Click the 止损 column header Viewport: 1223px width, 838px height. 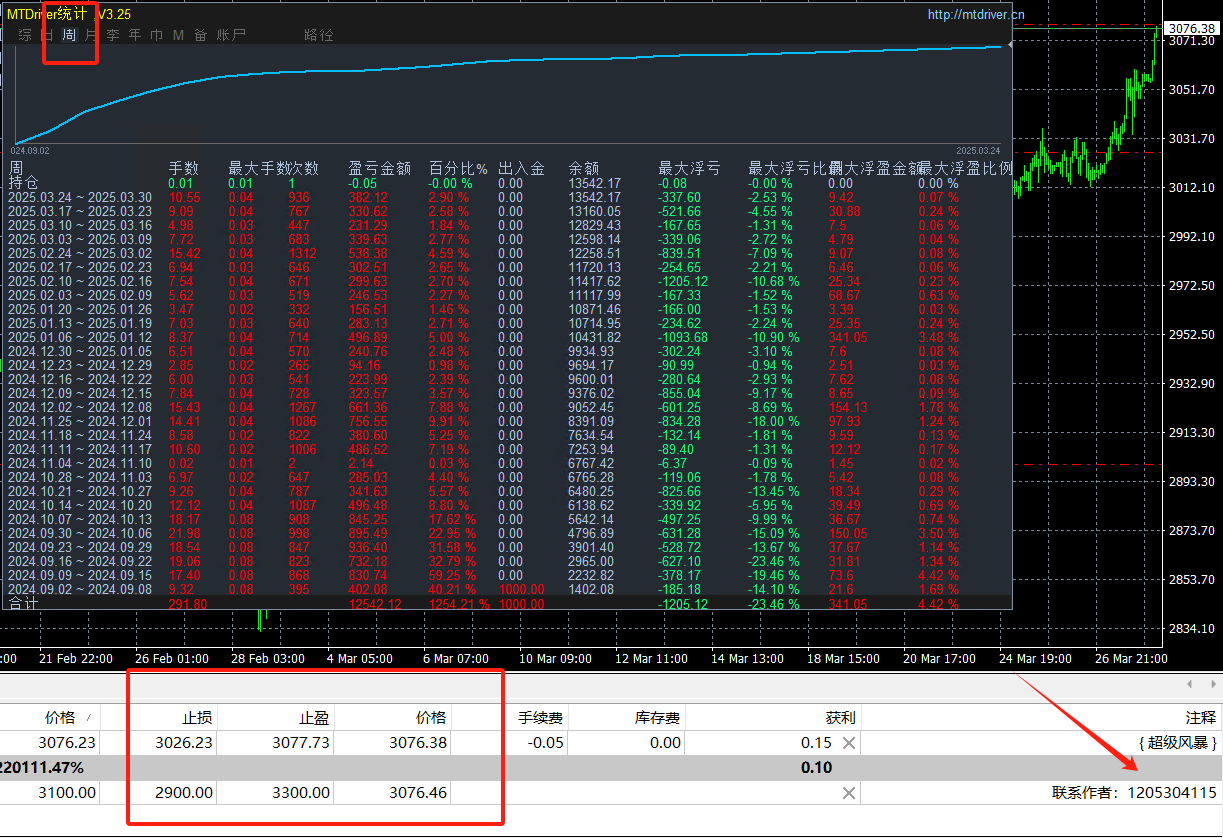pos(196,717)
